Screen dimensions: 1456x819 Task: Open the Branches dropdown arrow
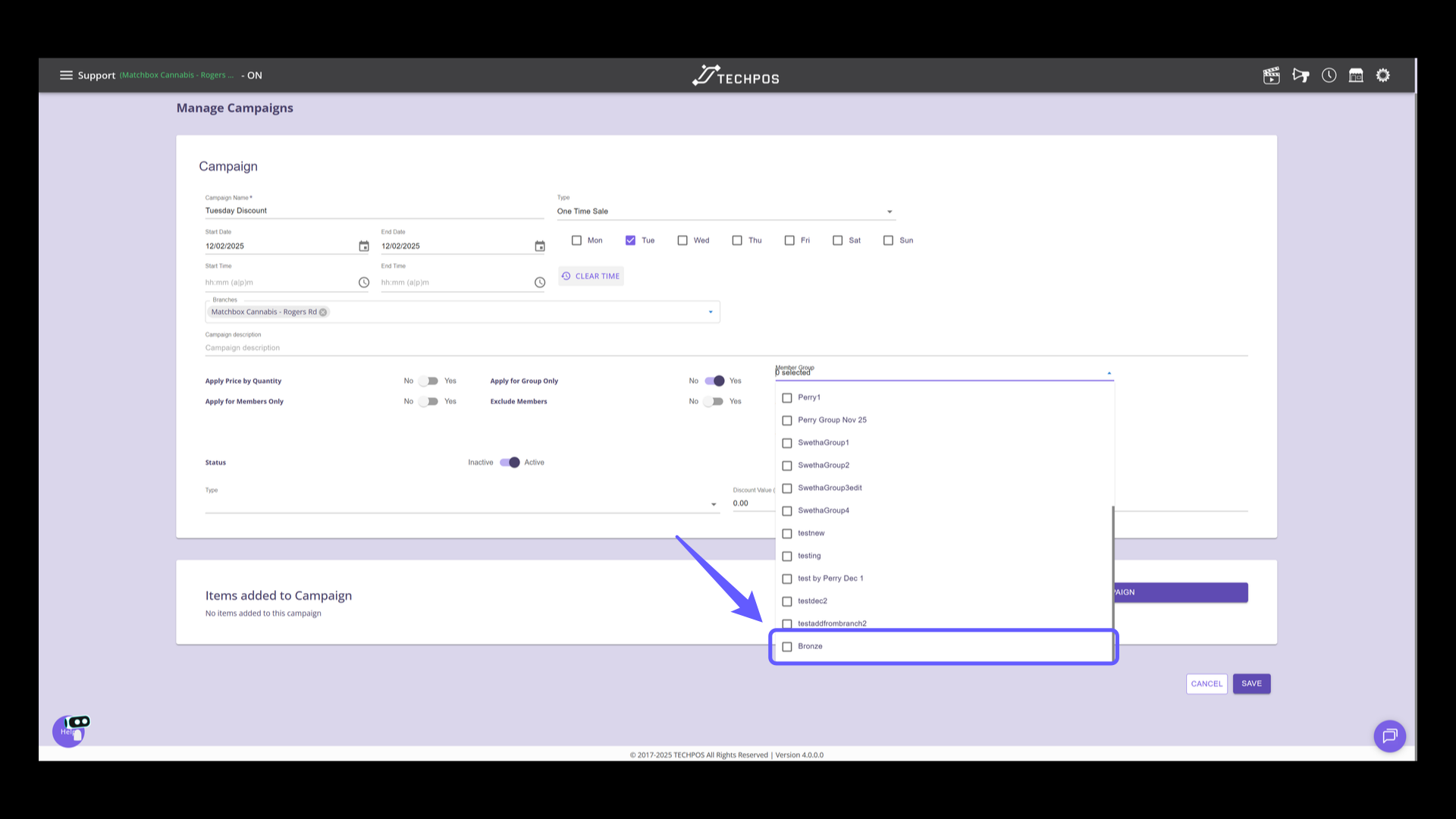711,312
